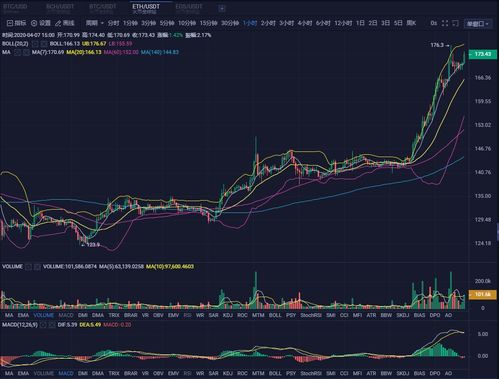
Task: Toggle StochRSI in the volume pane's indicator row
Action: 311,315
